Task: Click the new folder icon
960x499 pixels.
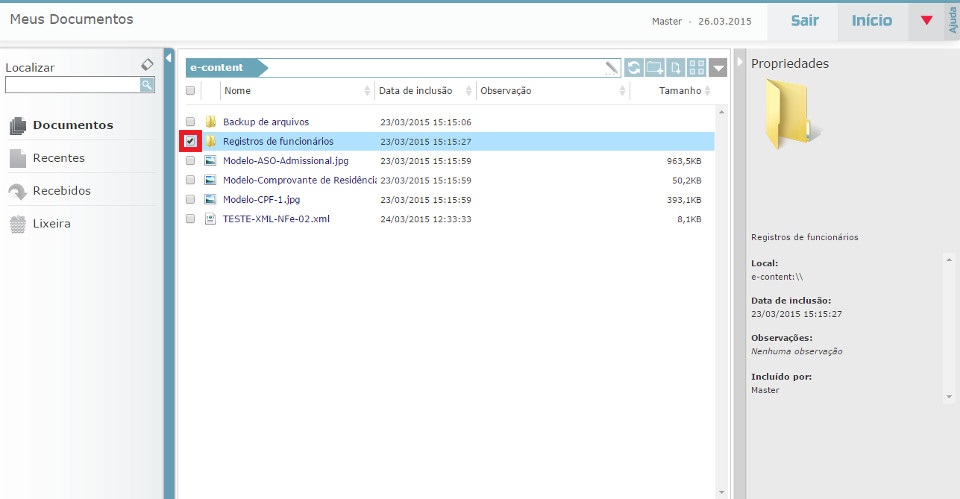Action: (x=655, y=68)
